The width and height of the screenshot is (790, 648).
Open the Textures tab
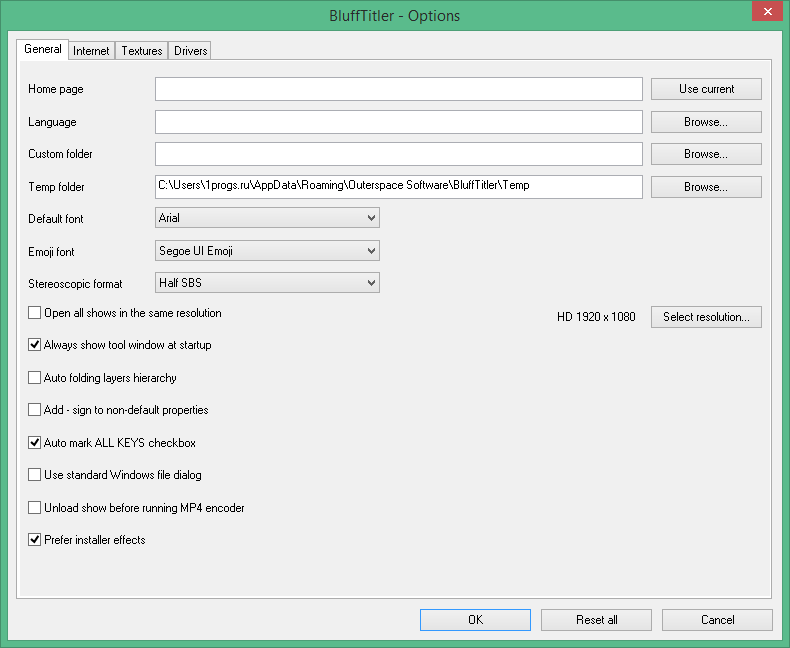click(141, 51)
